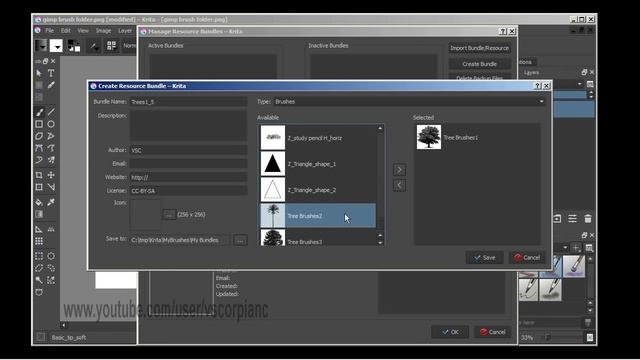Click the Description text area
This screenshot has width=640, height=360.
(x=188, y=126)
